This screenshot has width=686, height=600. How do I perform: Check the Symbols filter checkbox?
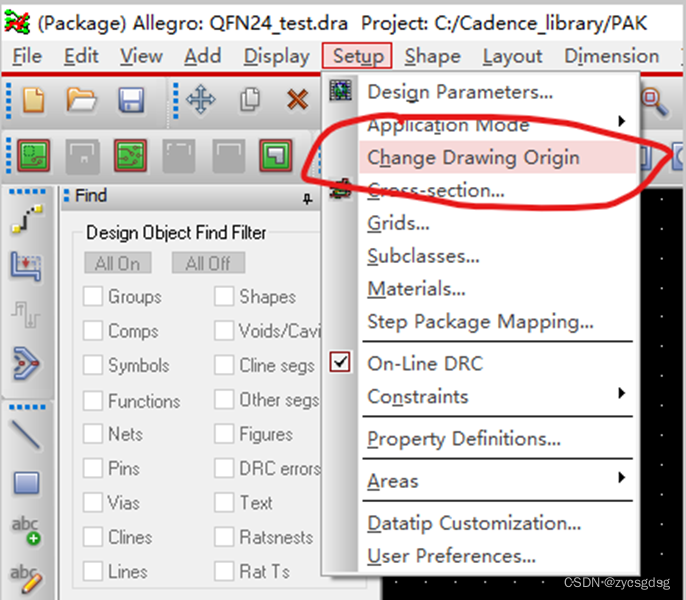(x=94, y=365)
